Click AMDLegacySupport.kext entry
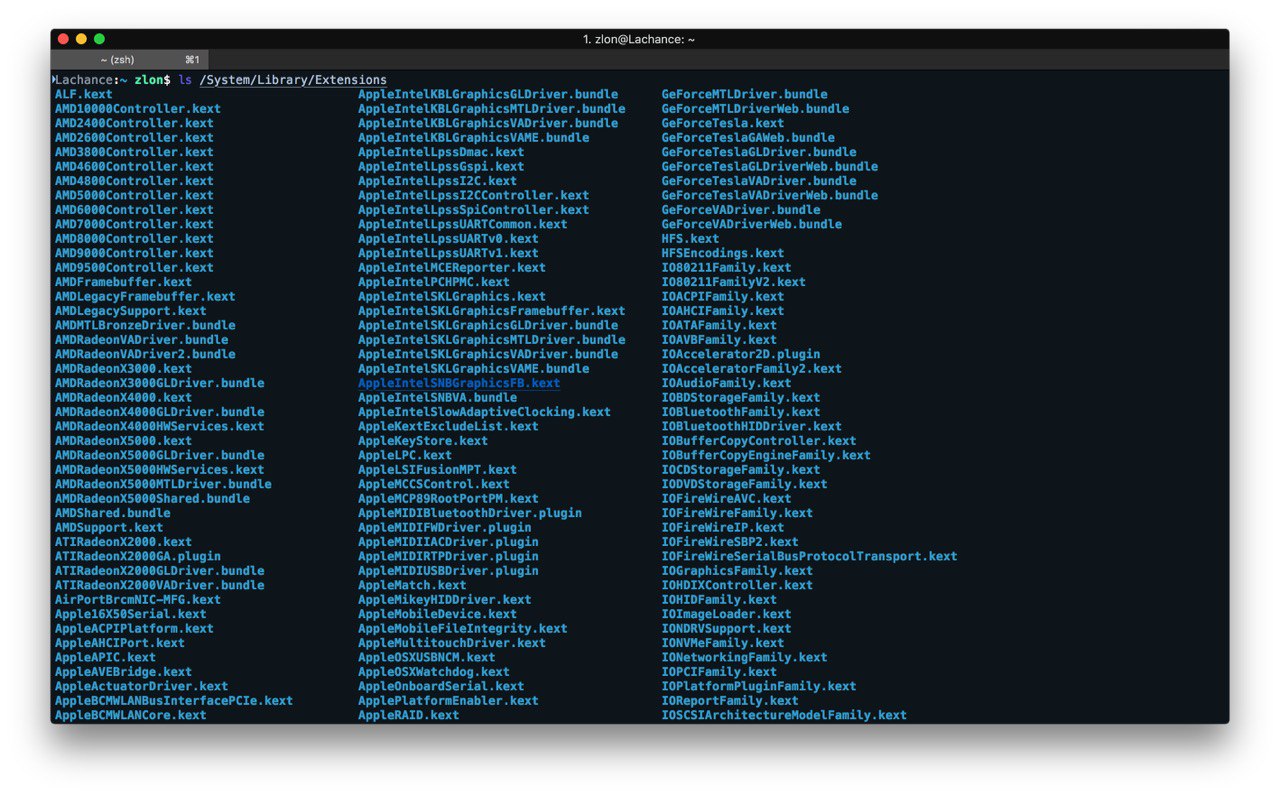 (x=131, y=311)
